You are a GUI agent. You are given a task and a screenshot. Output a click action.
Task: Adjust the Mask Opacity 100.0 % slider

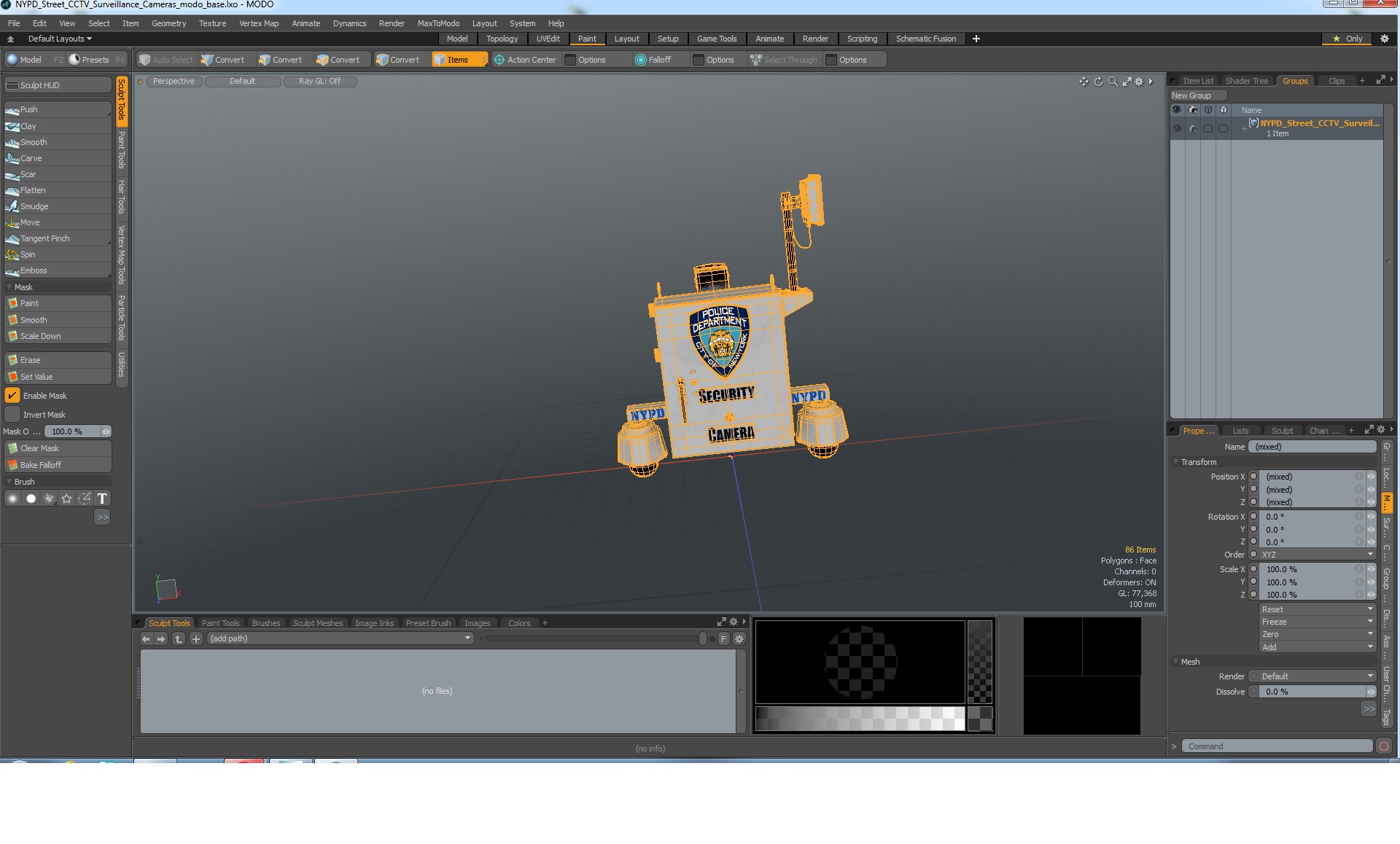[79, 431]
